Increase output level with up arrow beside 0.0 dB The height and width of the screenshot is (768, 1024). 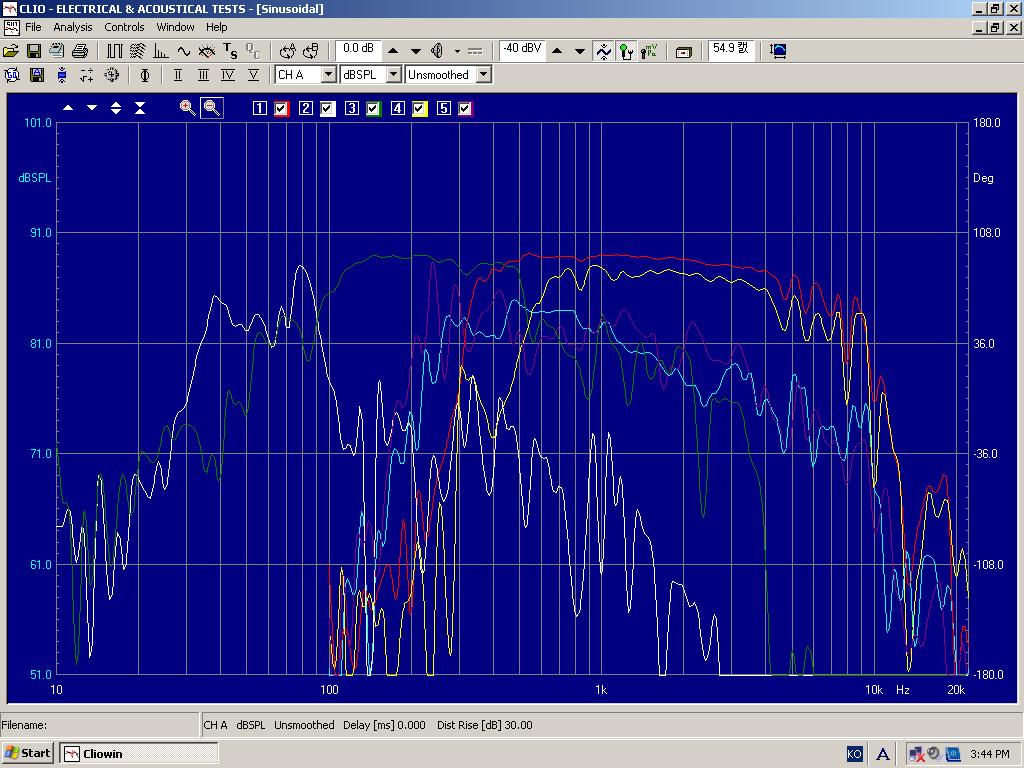coord(393,51)
